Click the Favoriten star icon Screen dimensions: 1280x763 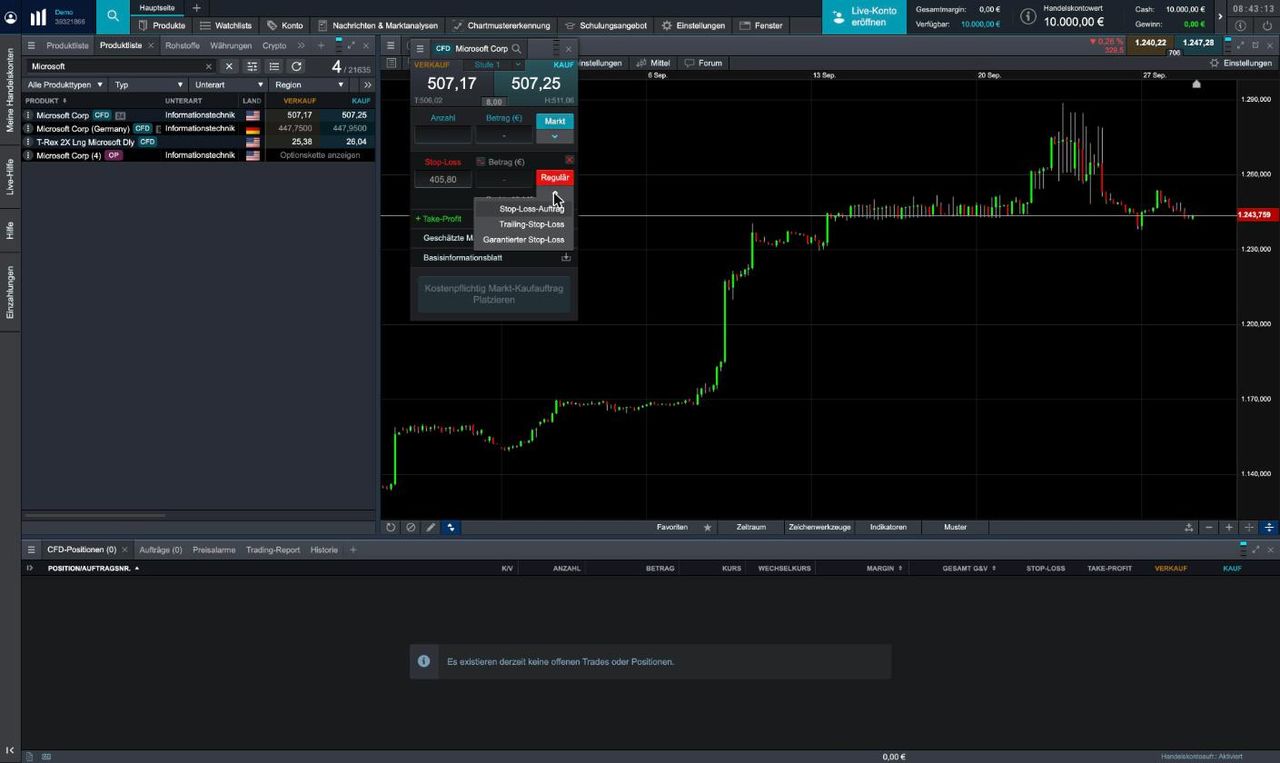point(708,527)
